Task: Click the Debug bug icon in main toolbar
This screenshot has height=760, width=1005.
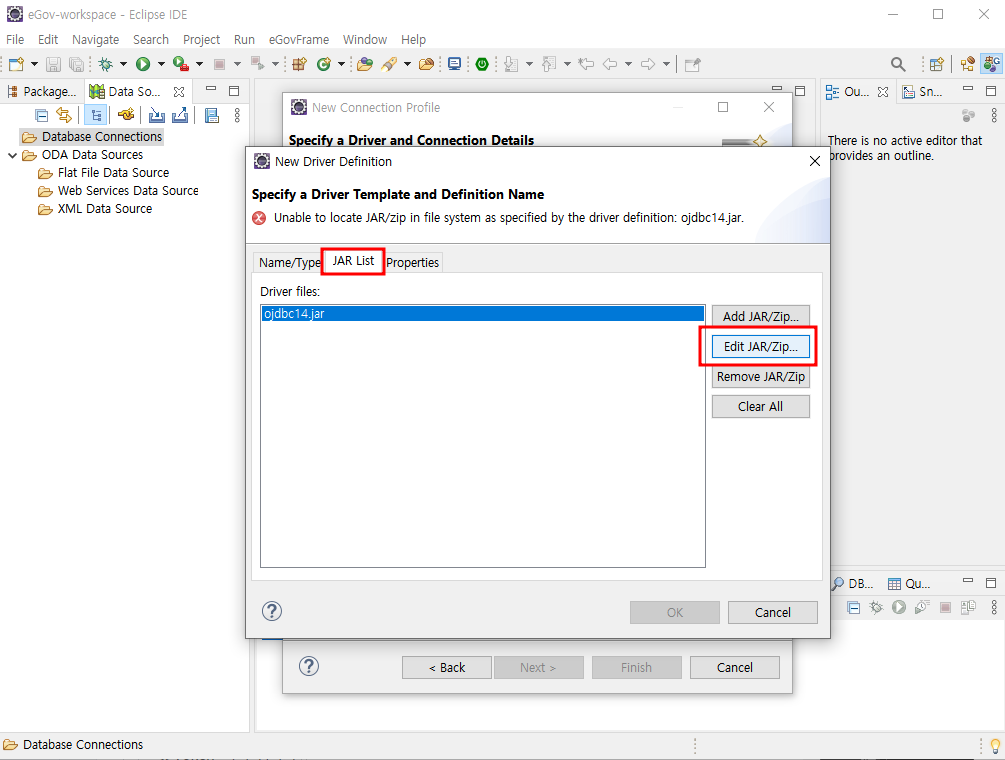Action: point(106,64)
